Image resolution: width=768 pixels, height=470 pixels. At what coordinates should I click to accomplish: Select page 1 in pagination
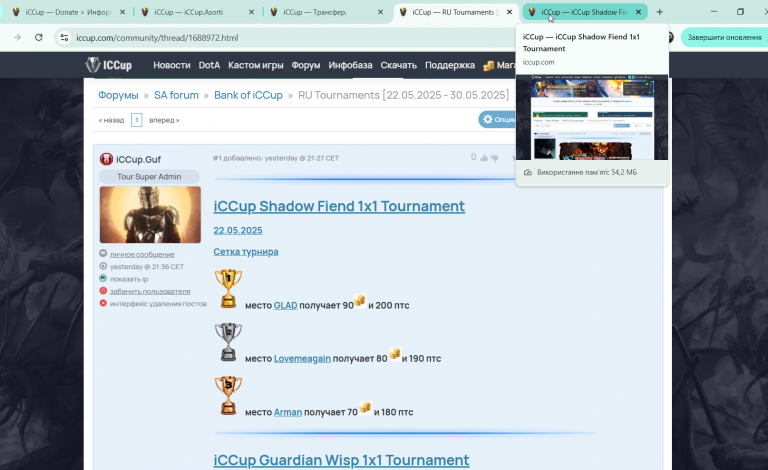(137, 120)
